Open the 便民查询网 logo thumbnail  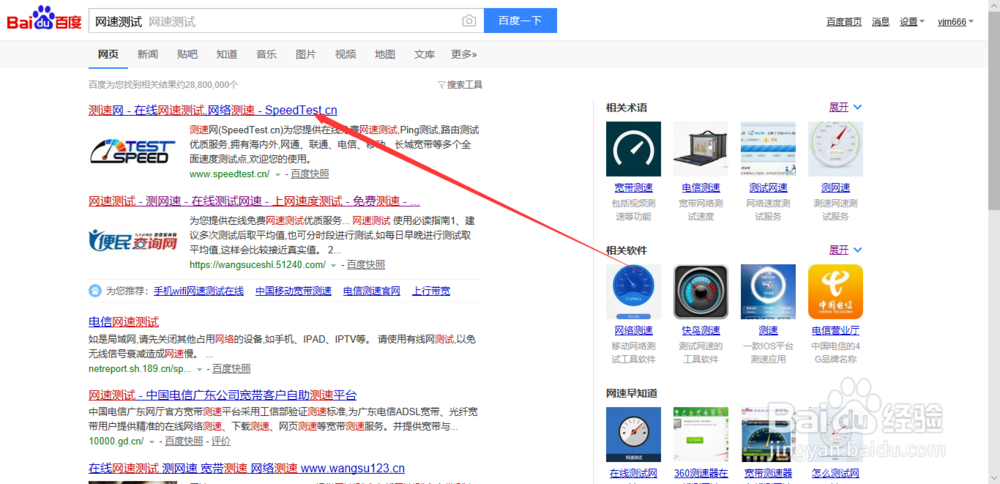pos(133,240)
